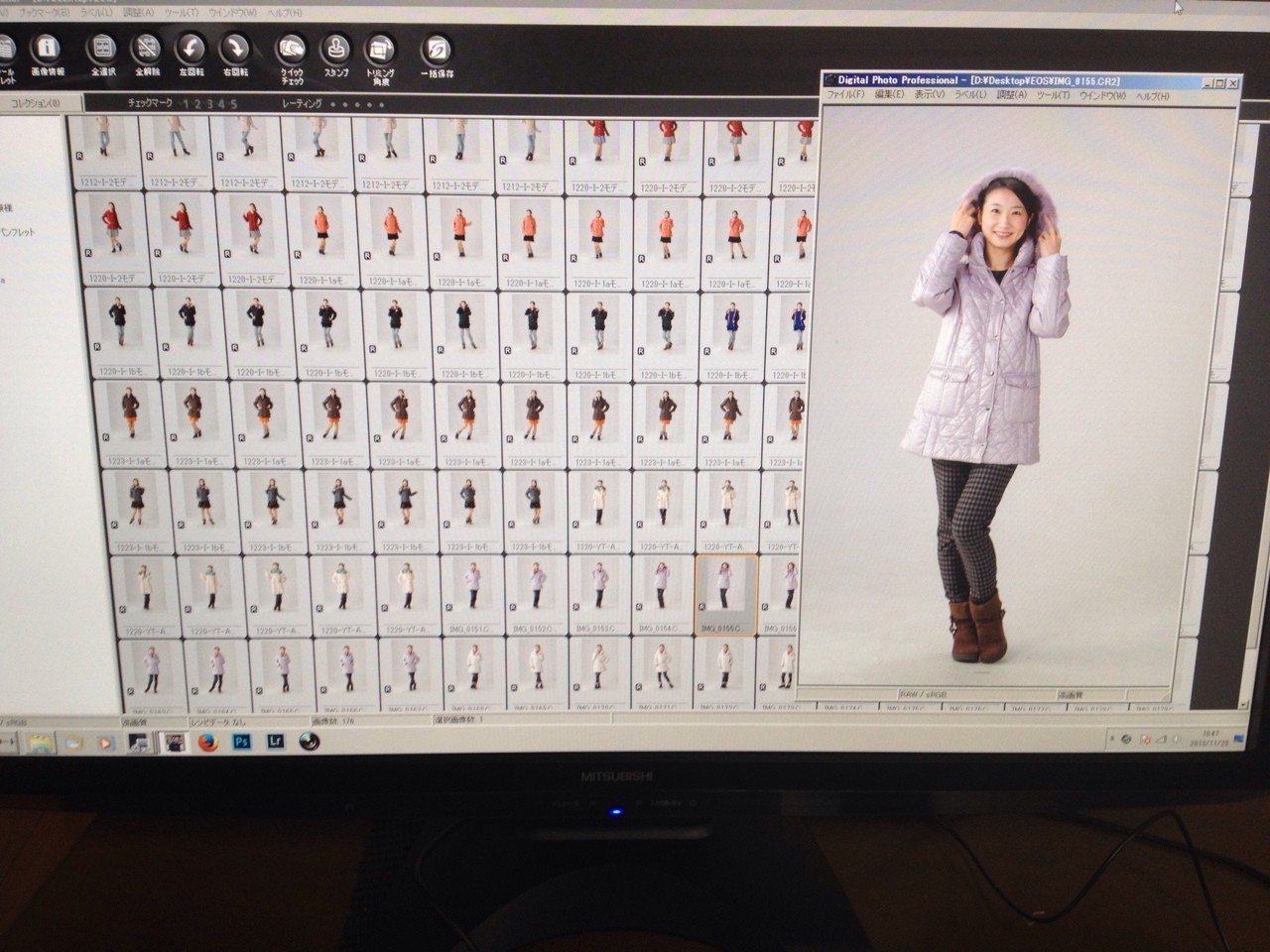Open ツール(T) menu in the main window
Screen dimensions: 1270x952
tap(182, 13)
